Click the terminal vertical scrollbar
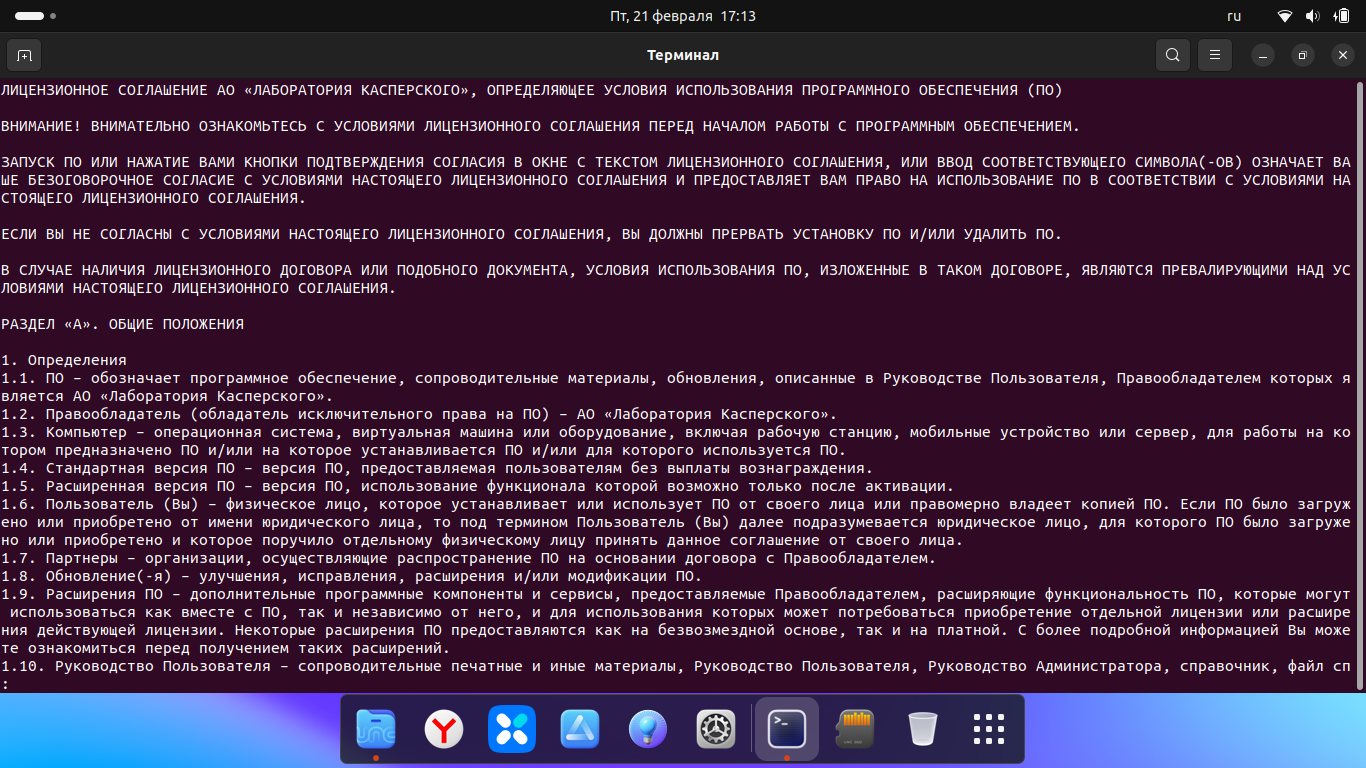The height and width of the screenshot is (768, 1366). pyautogui.click(x=1359, y=384)
